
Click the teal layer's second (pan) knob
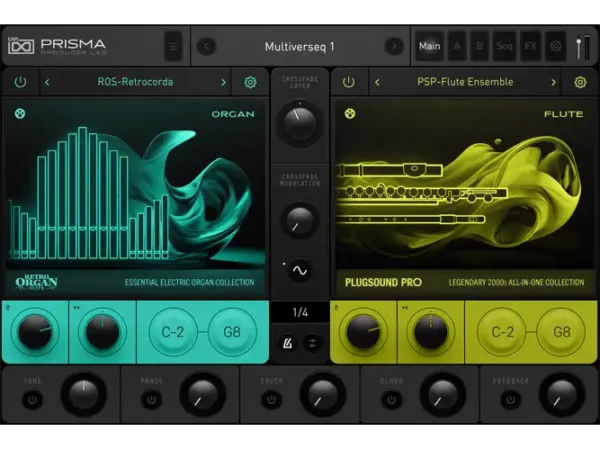pos(102,332)
